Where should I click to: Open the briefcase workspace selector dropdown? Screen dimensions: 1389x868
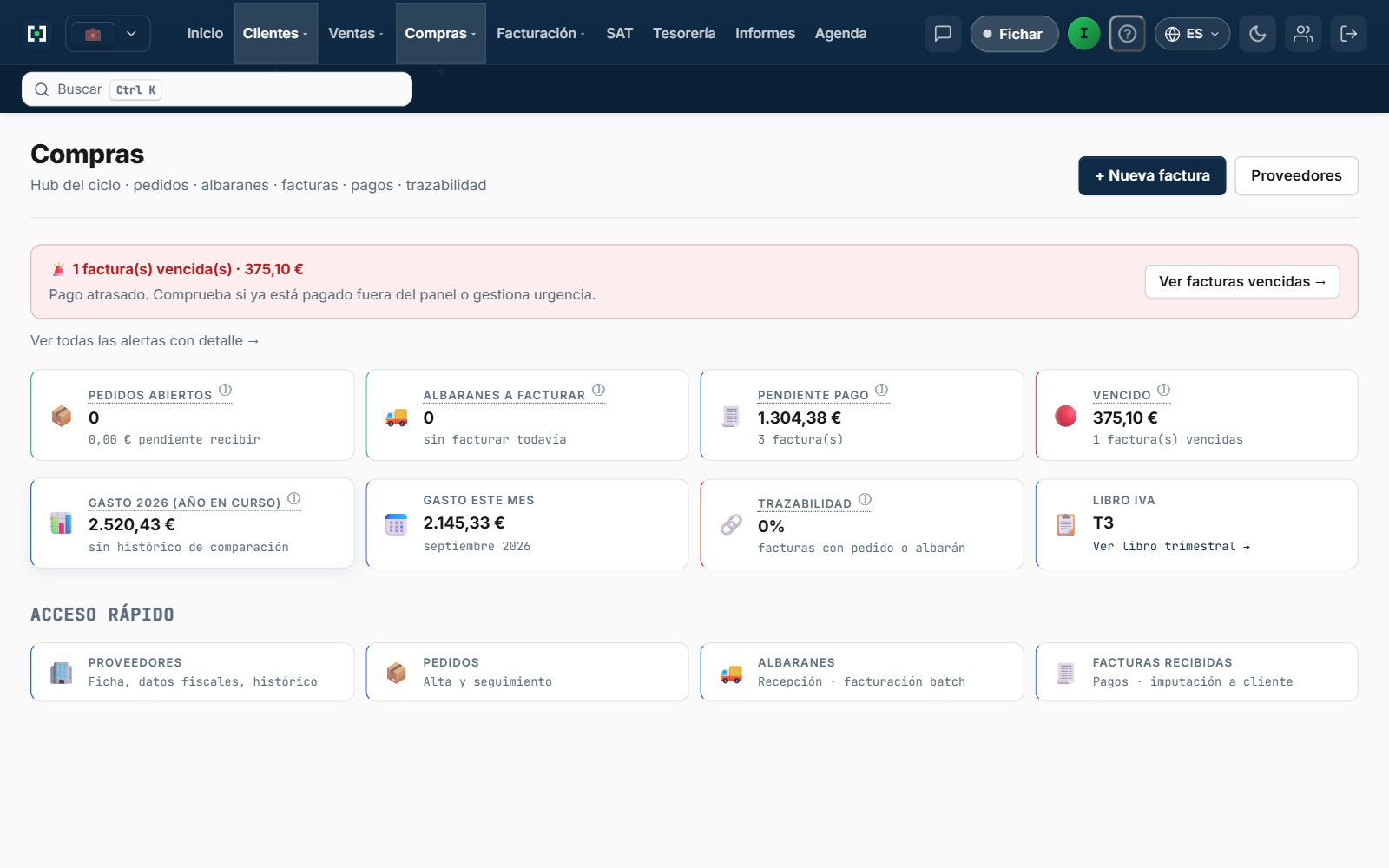[108, 34]
